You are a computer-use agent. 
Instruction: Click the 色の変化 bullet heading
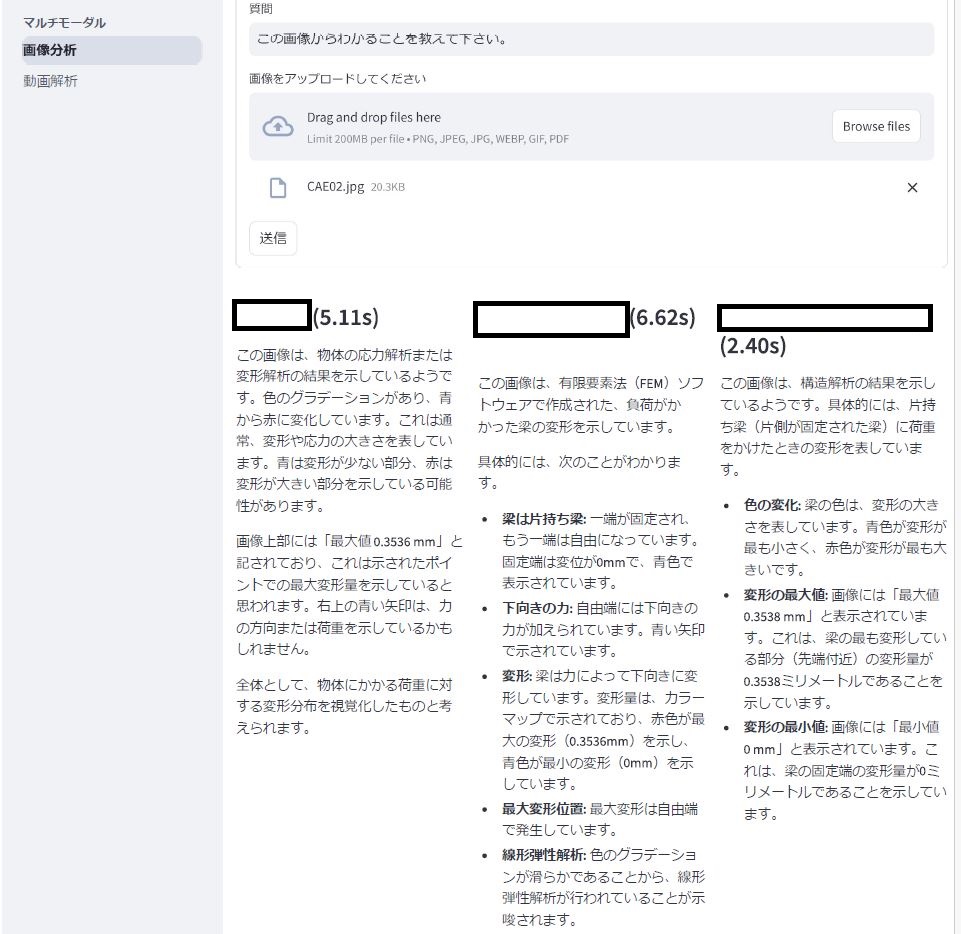(772, 505)
